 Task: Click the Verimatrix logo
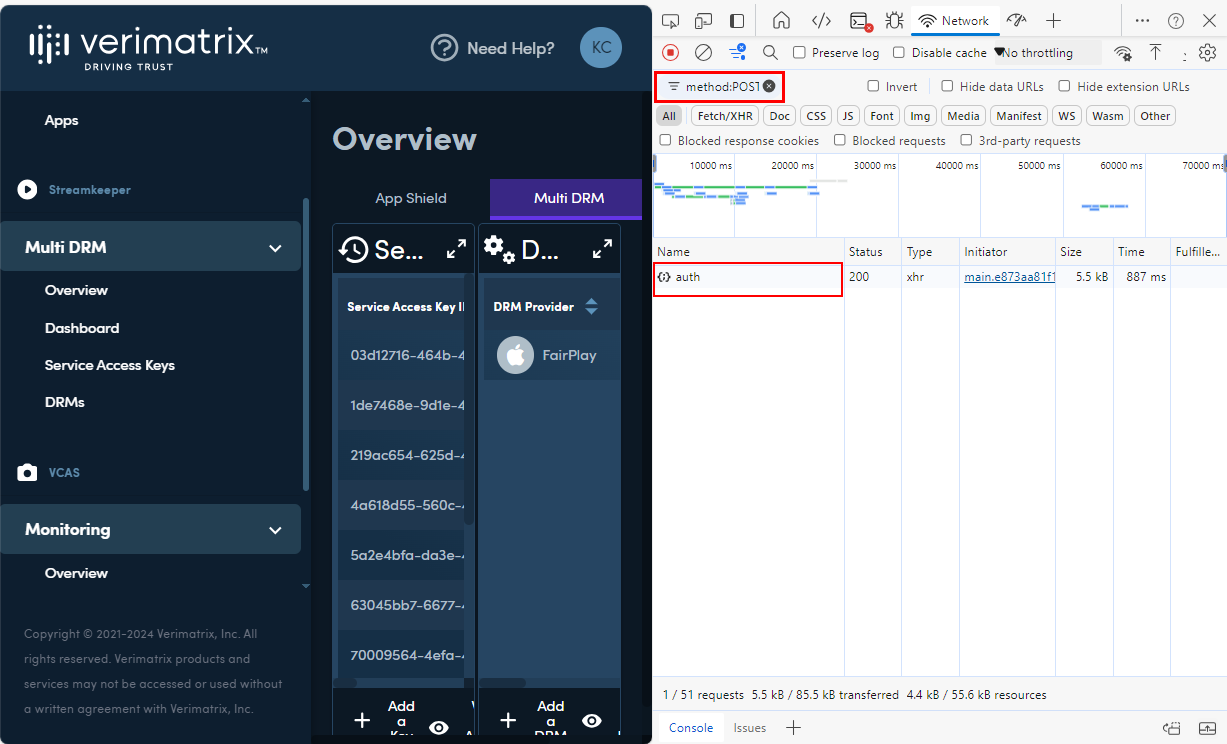(148, 47)
